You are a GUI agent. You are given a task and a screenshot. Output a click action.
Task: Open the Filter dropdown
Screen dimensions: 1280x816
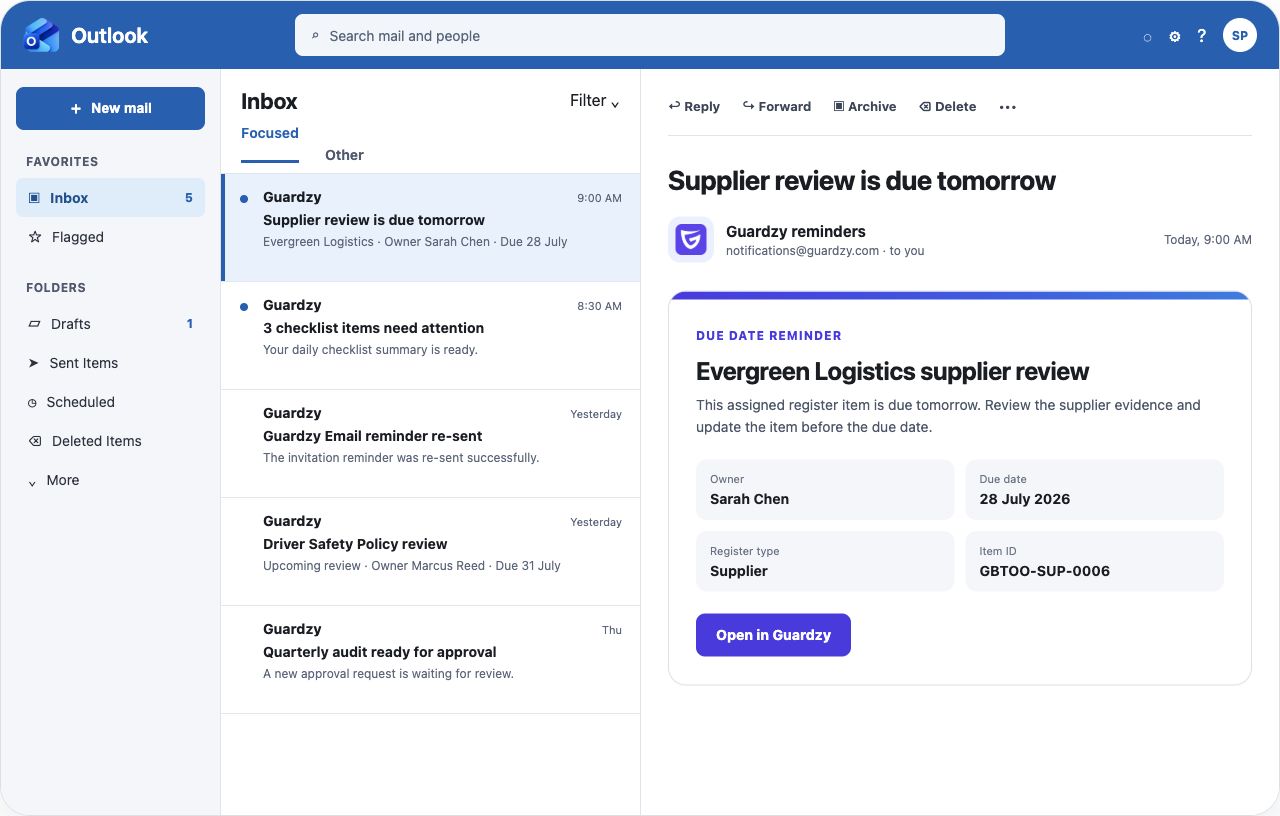point(595,101)
